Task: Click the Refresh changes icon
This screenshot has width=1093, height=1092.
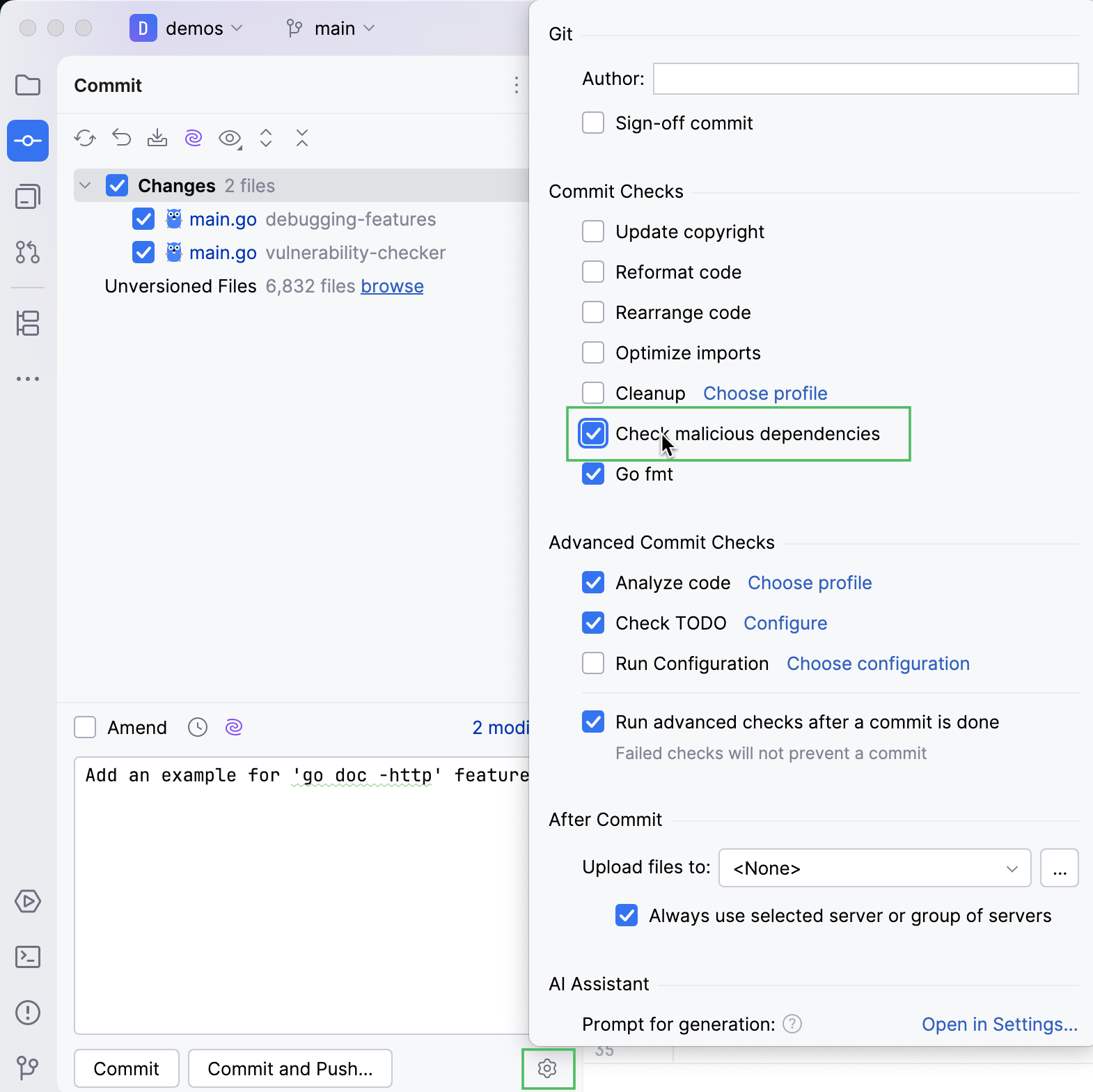Action: tap(85, 138)
